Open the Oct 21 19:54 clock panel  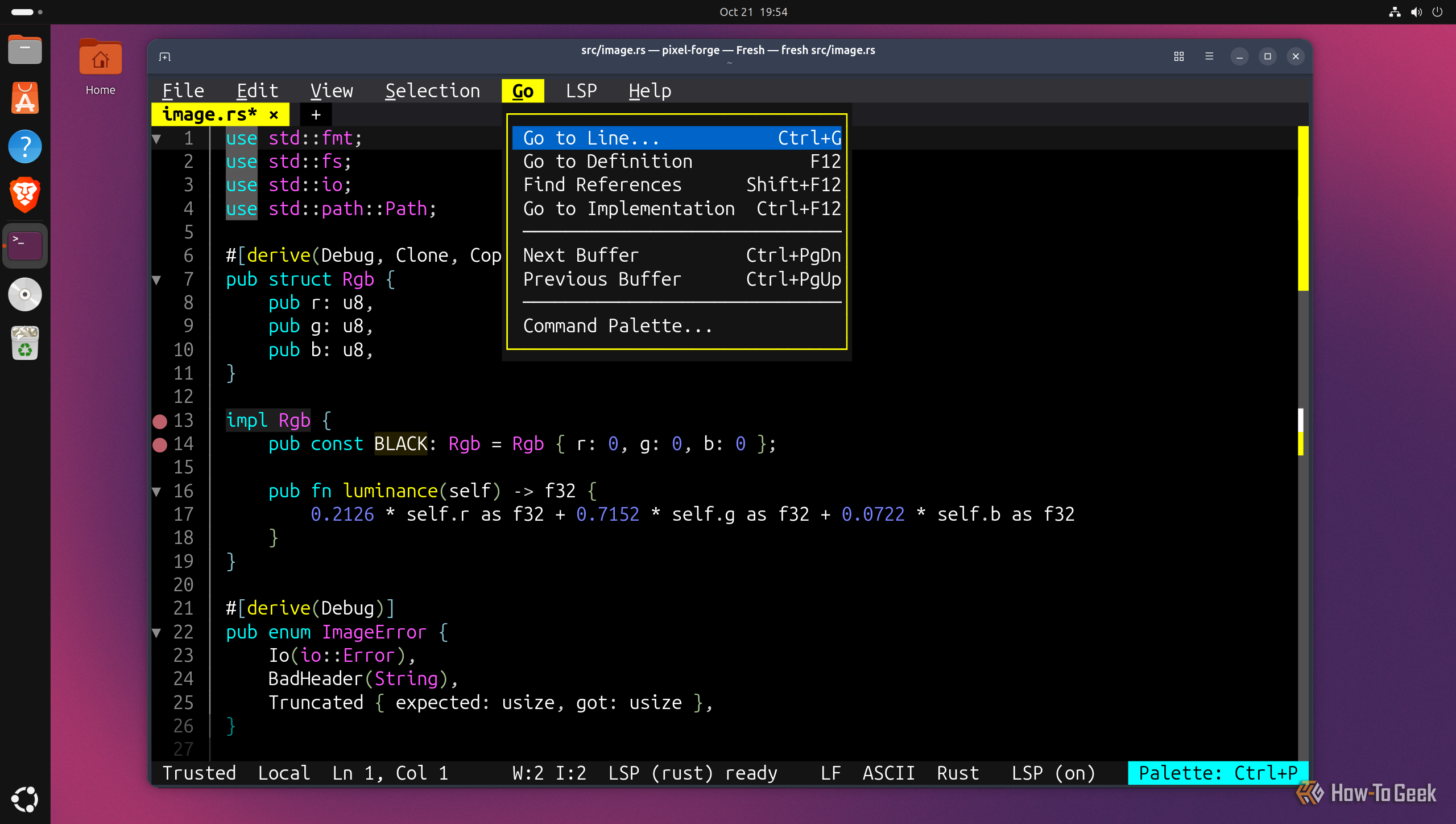(x=753, y=12)
